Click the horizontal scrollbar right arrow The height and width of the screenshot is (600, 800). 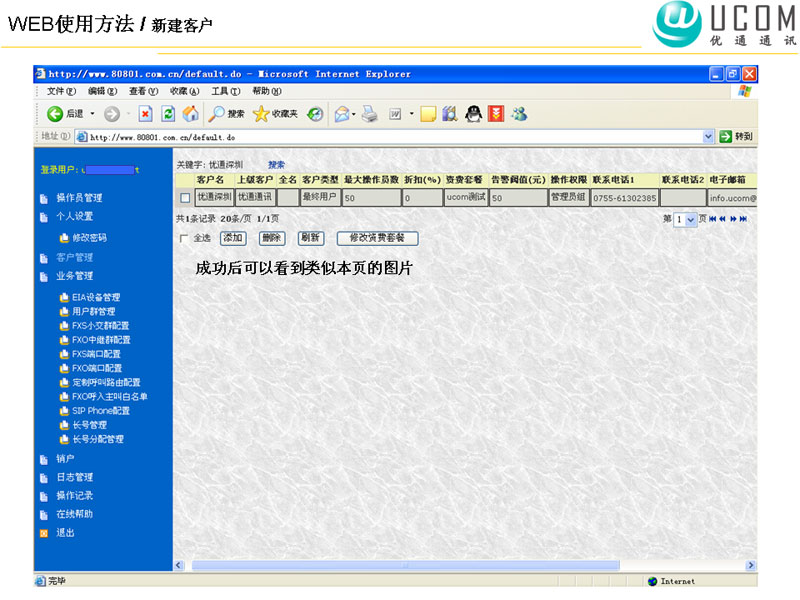pos(751,565)
